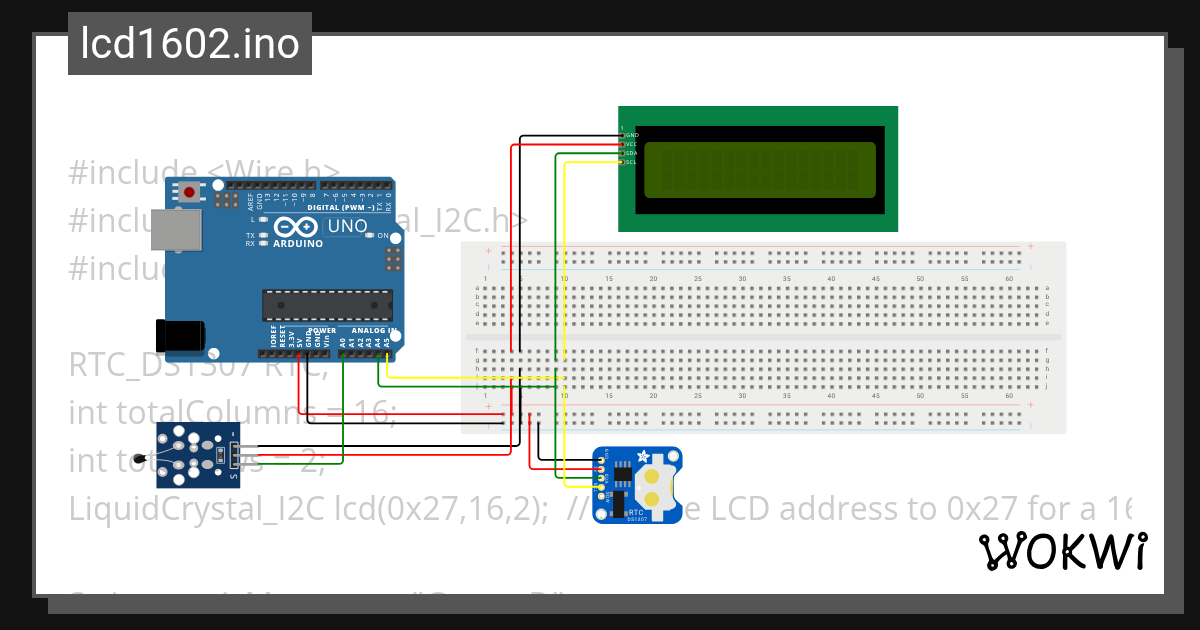Click the 5V pin on the POWER header
This screenshot has height=630, width=1200.
click(299, 353)
